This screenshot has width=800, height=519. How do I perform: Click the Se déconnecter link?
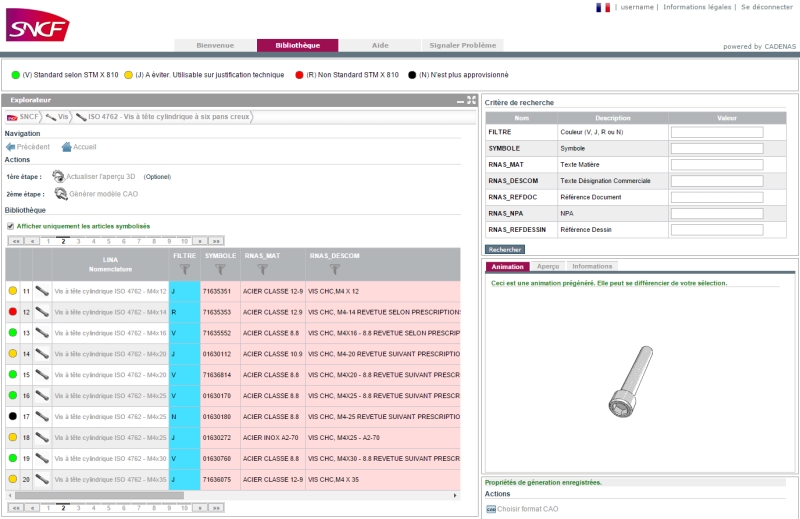click(x=766, y=7)
